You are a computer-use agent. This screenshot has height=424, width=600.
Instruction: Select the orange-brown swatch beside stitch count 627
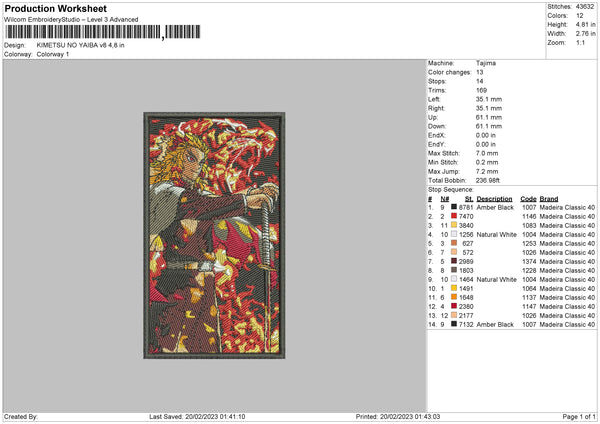[x=454, y=243]
